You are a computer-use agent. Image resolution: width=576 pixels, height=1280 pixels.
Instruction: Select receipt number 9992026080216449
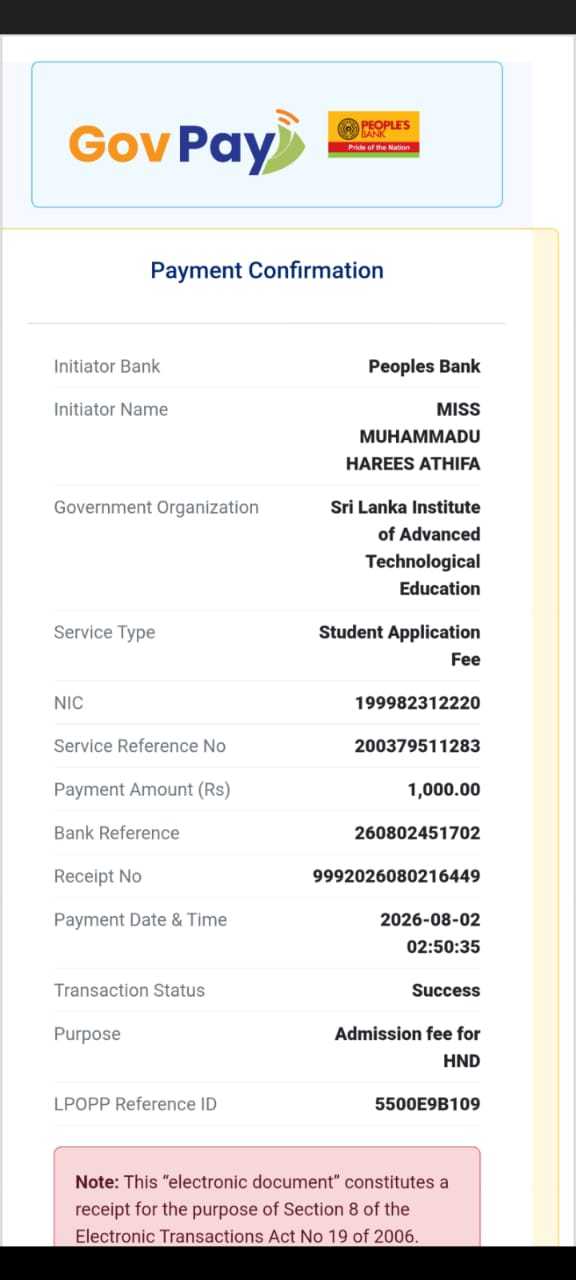(397, 876)
